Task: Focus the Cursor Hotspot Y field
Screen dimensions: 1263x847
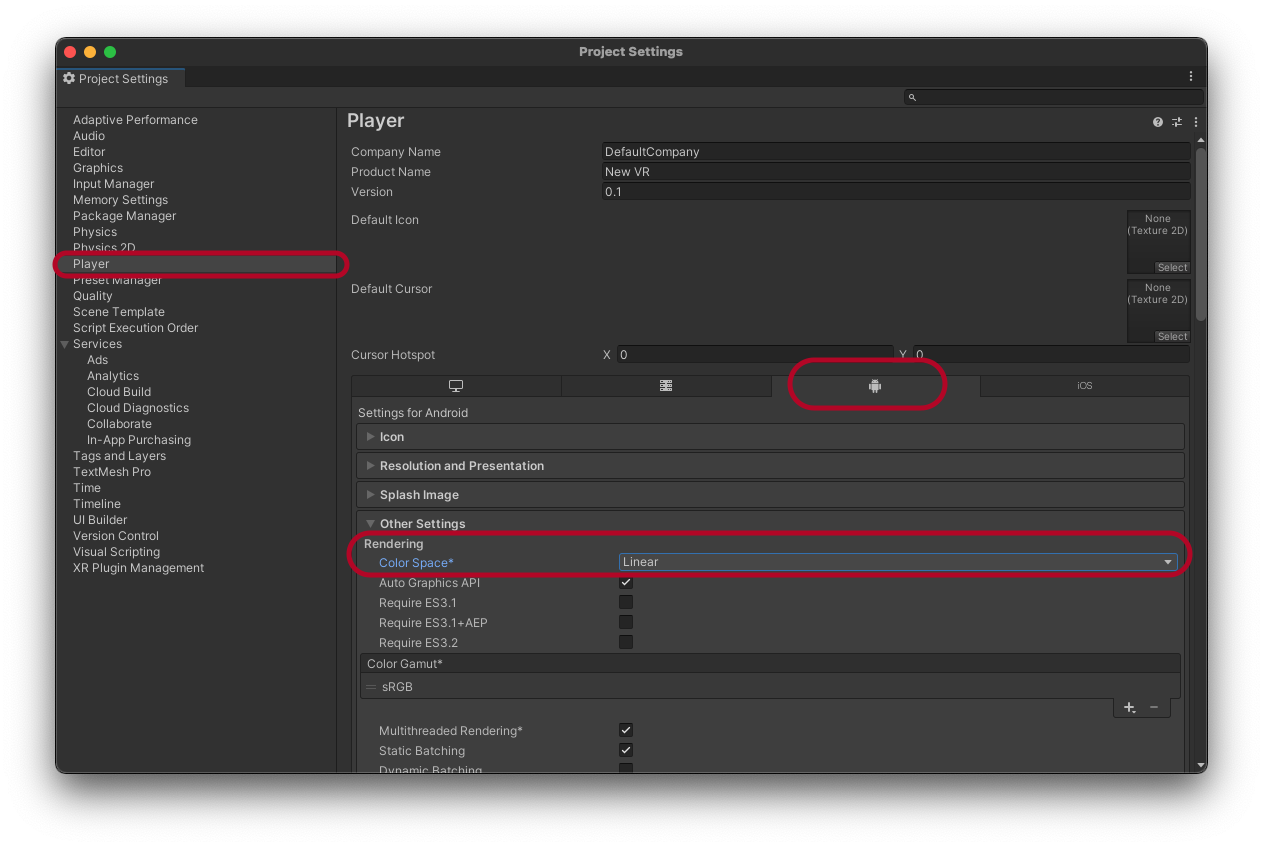Action: click(x=1051, y=355)
